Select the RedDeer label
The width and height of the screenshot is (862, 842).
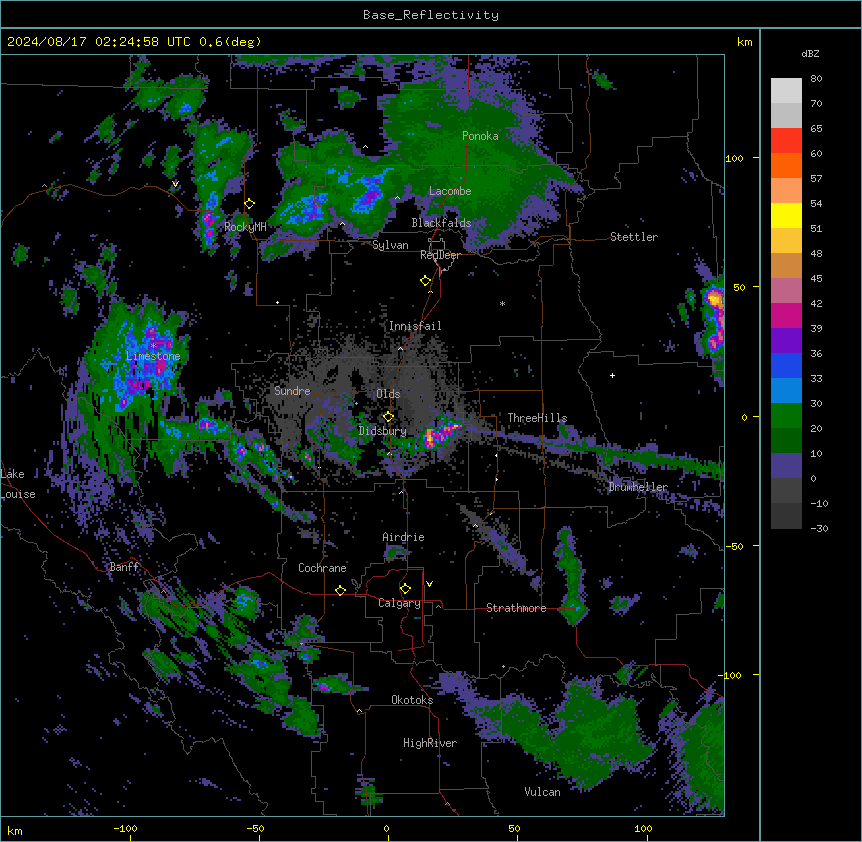(440, 255)
